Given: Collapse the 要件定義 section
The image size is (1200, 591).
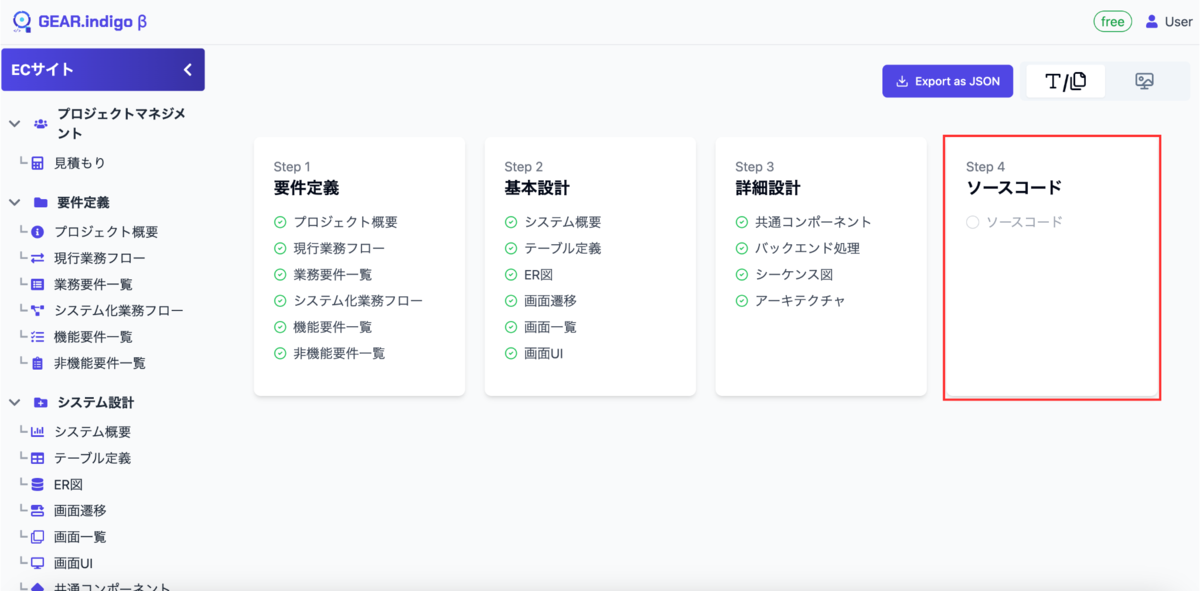Looking at the screenshot, I should [15, 202].
